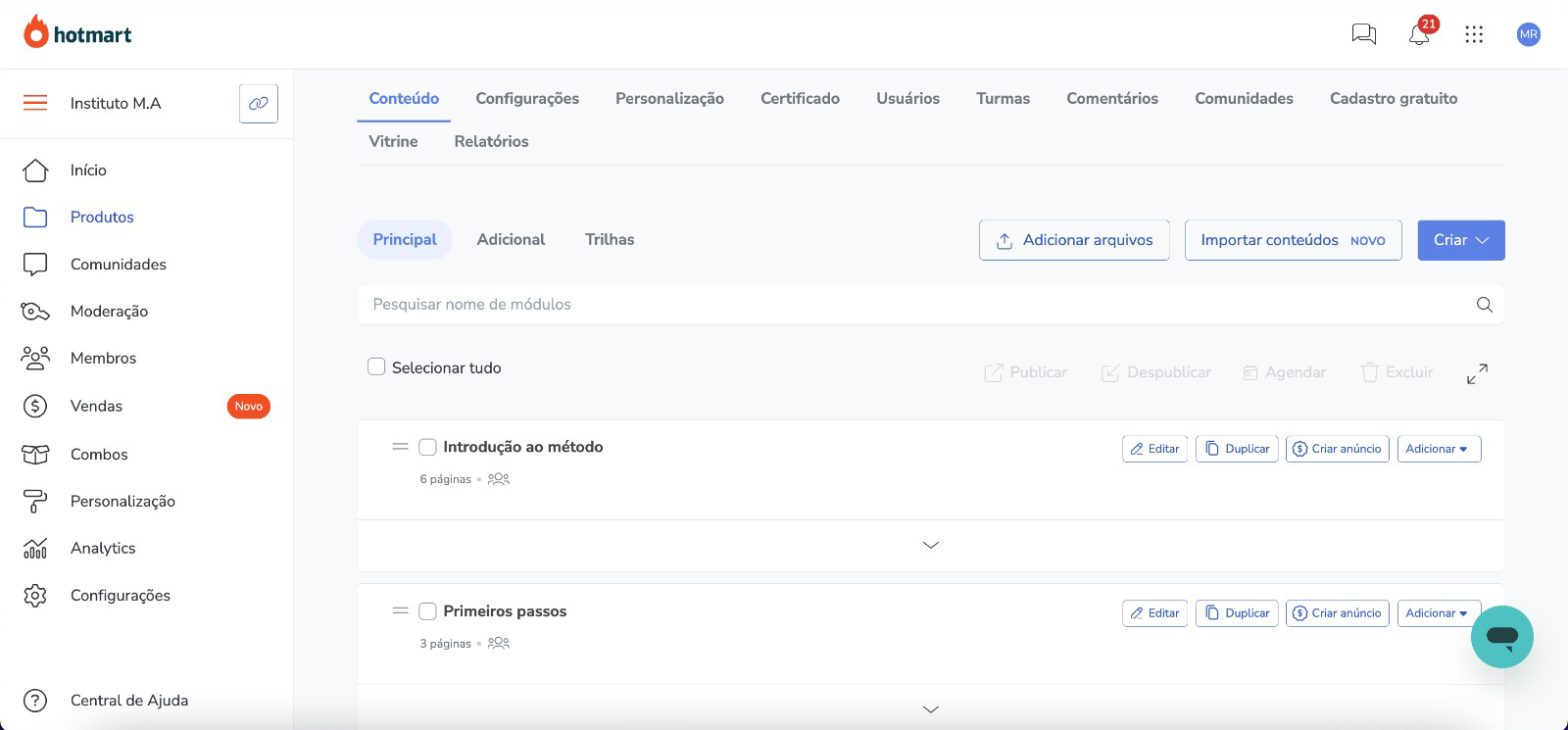Open Adicionar dropdown for Introdução ao método

point(1439,449)
